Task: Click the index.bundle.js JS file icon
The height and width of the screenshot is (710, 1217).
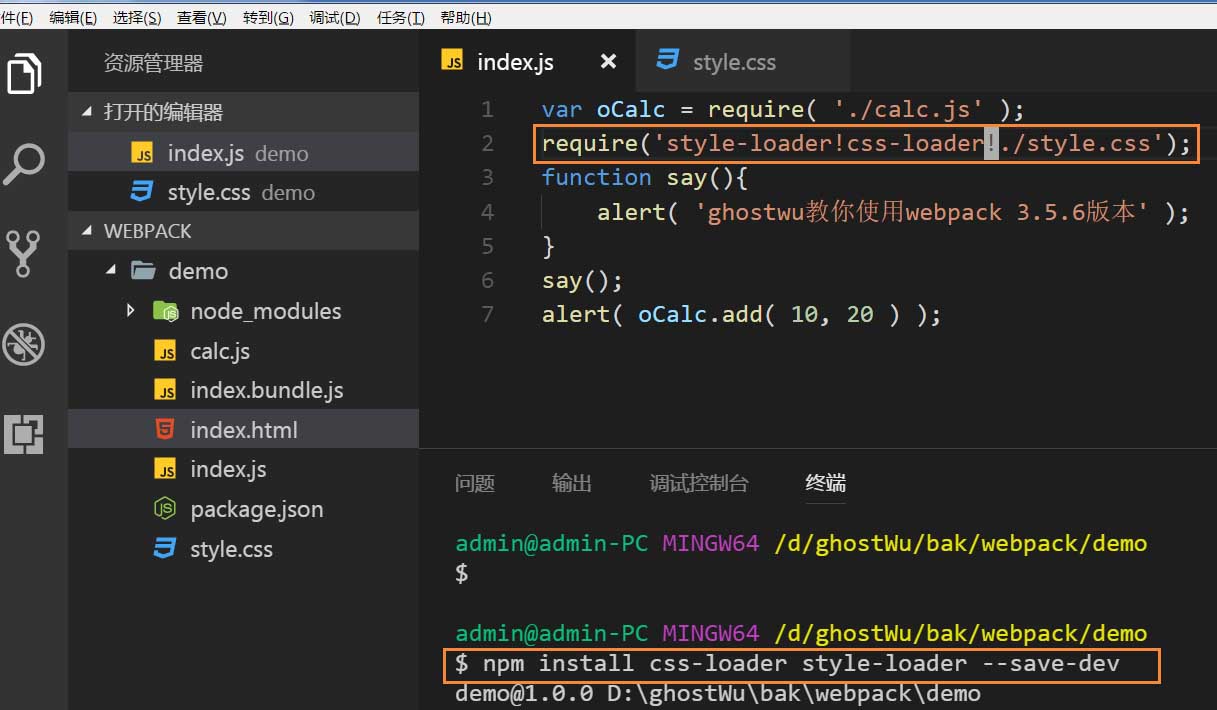Action: (165, 390)
